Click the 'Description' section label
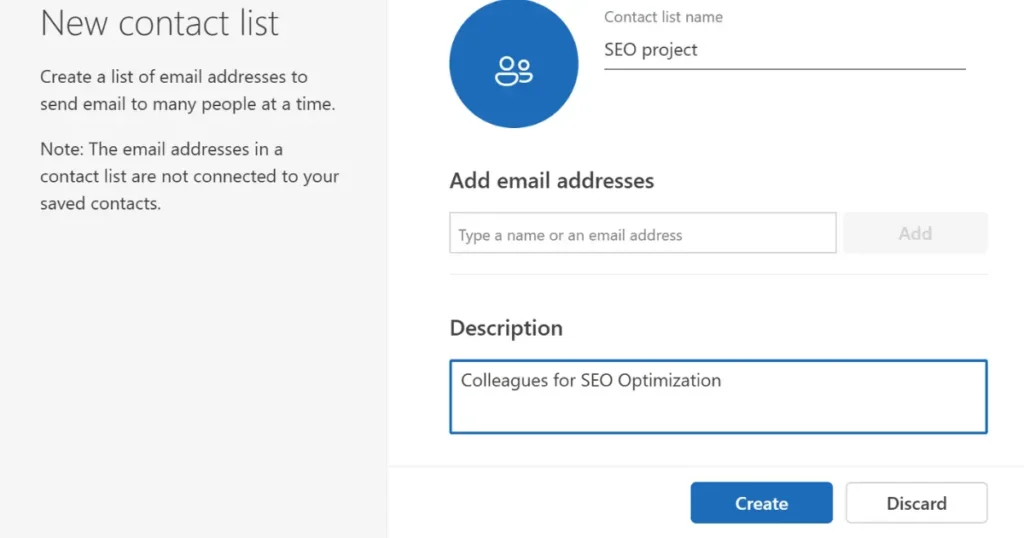The image size is (1024, 538). 506,328
